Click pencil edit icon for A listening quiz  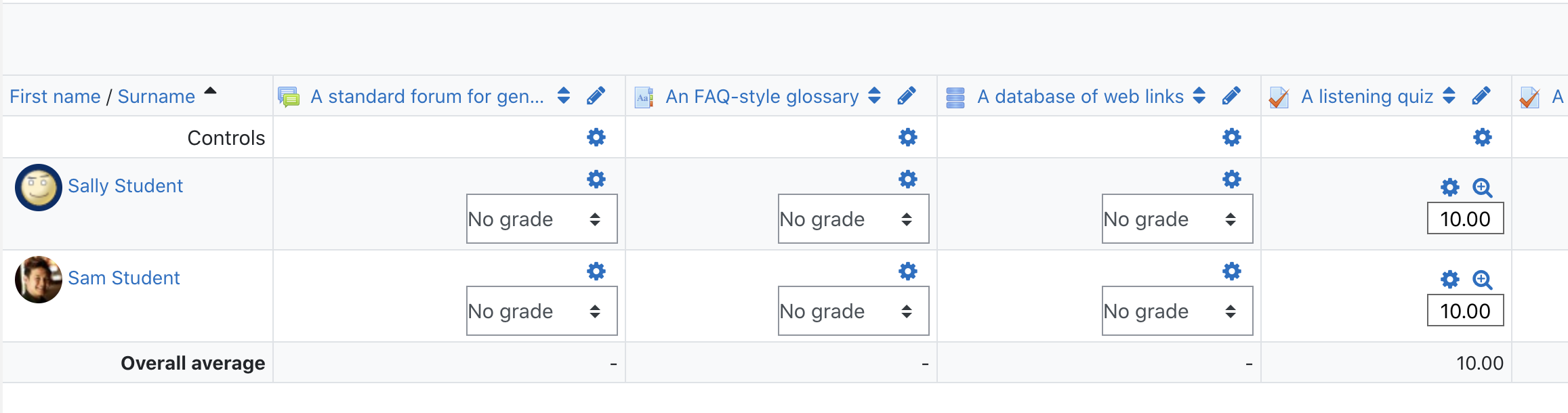1481,96
